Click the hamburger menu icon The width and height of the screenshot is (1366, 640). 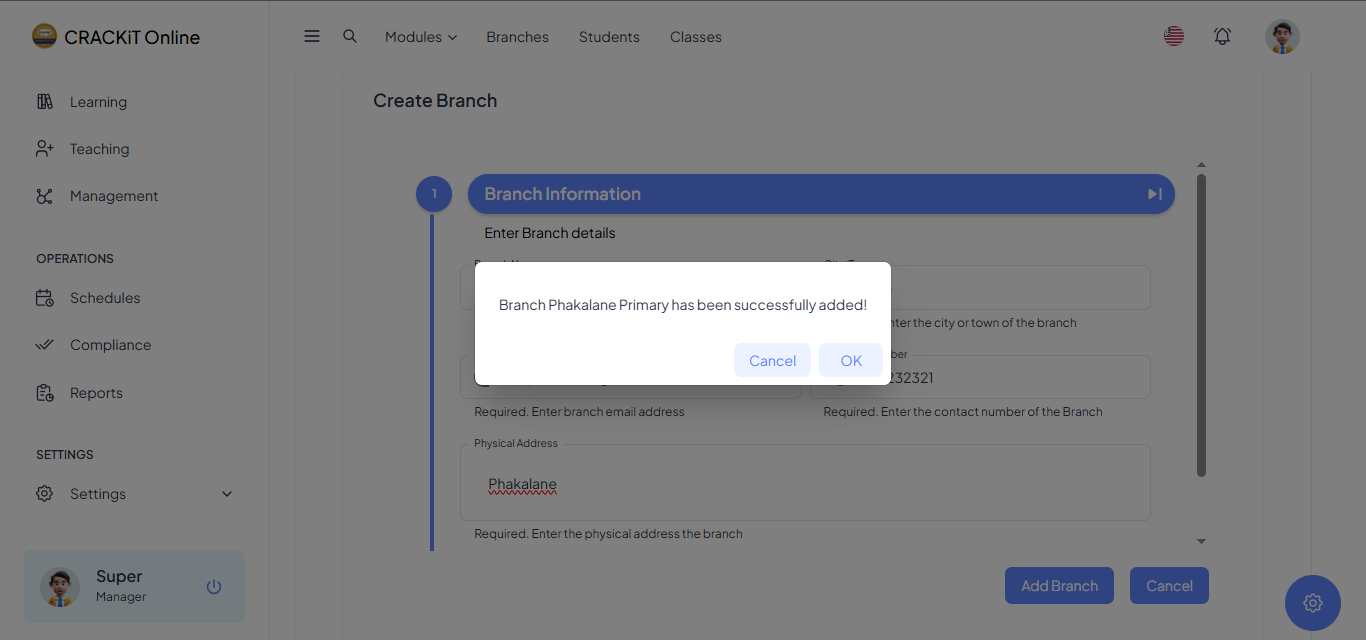[x=312, y=36]
